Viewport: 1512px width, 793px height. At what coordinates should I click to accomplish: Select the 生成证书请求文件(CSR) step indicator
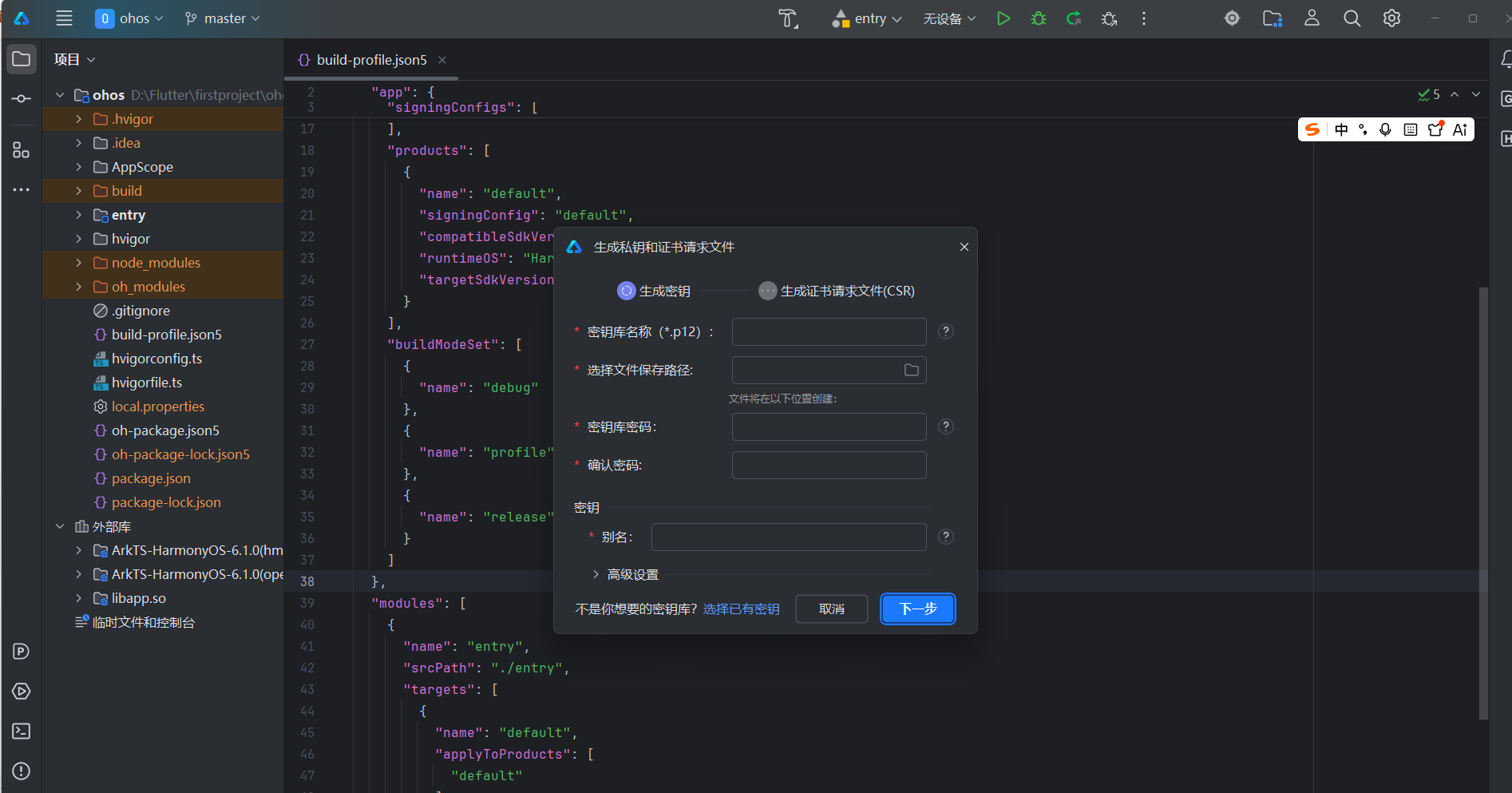tap(837, 291)
